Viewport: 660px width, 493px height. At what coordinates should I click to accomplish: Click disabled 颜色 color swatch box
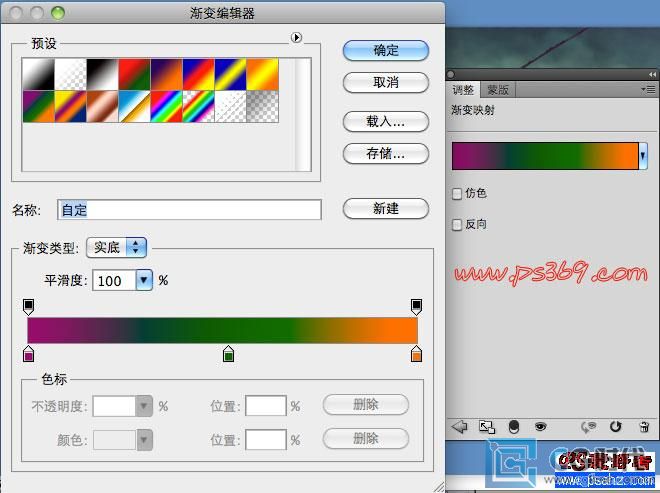(x=114, y=440)
